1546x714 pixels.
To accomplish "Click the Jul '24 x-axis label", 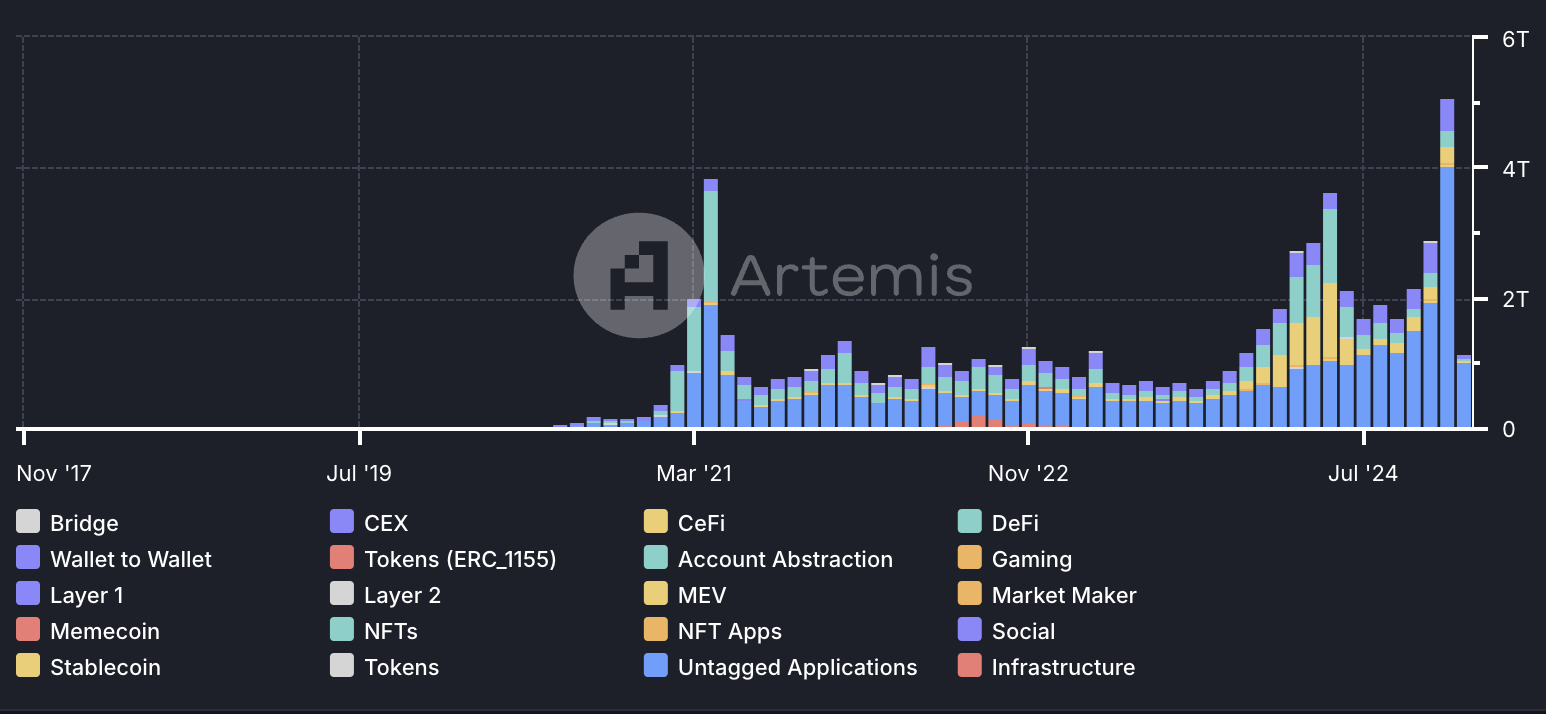I will pyautogui.click(x=1363, y=473).
